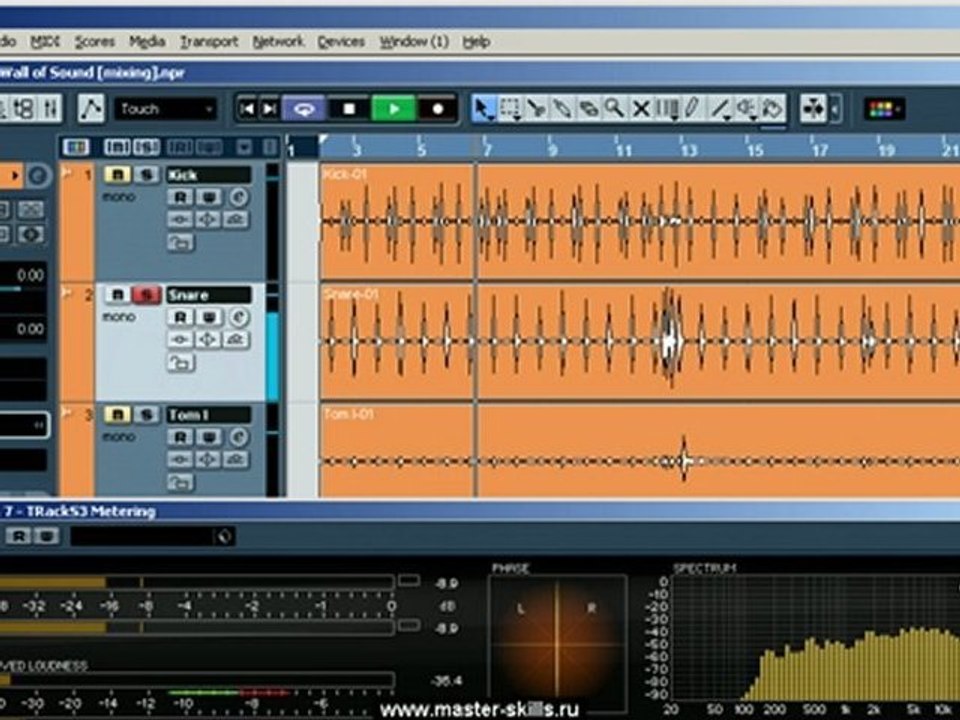Select the Line tool
960x720 pixels.
pyautogui.click(x=719, y=109)
